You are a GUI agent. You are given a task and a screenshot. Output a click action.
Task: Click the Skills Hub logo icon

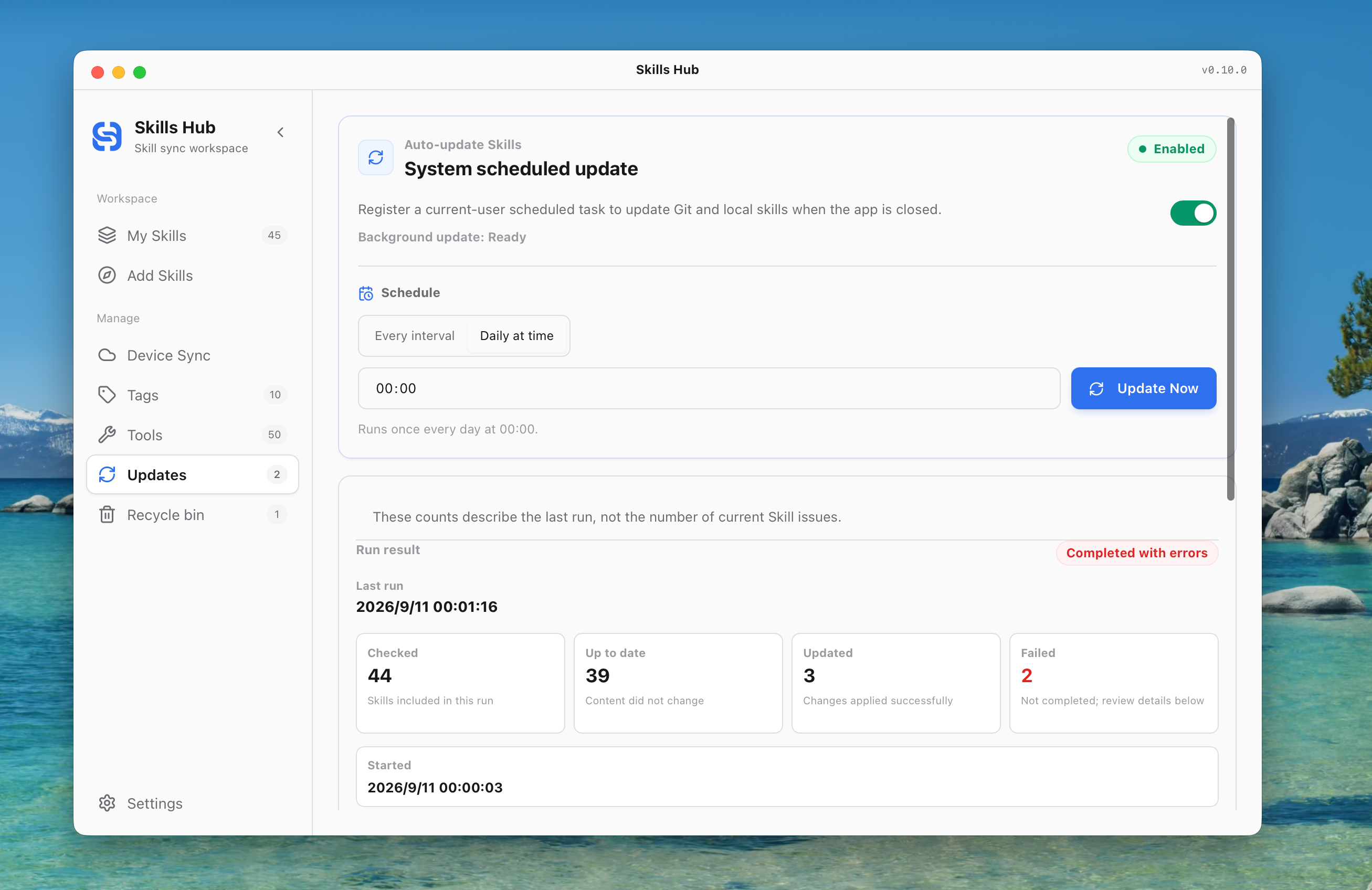tap(107, 136)
